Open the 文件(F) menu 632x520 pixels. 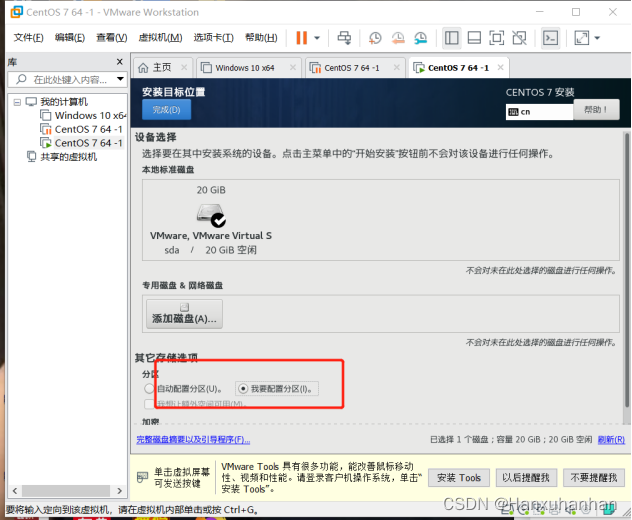tap(29, 37)
